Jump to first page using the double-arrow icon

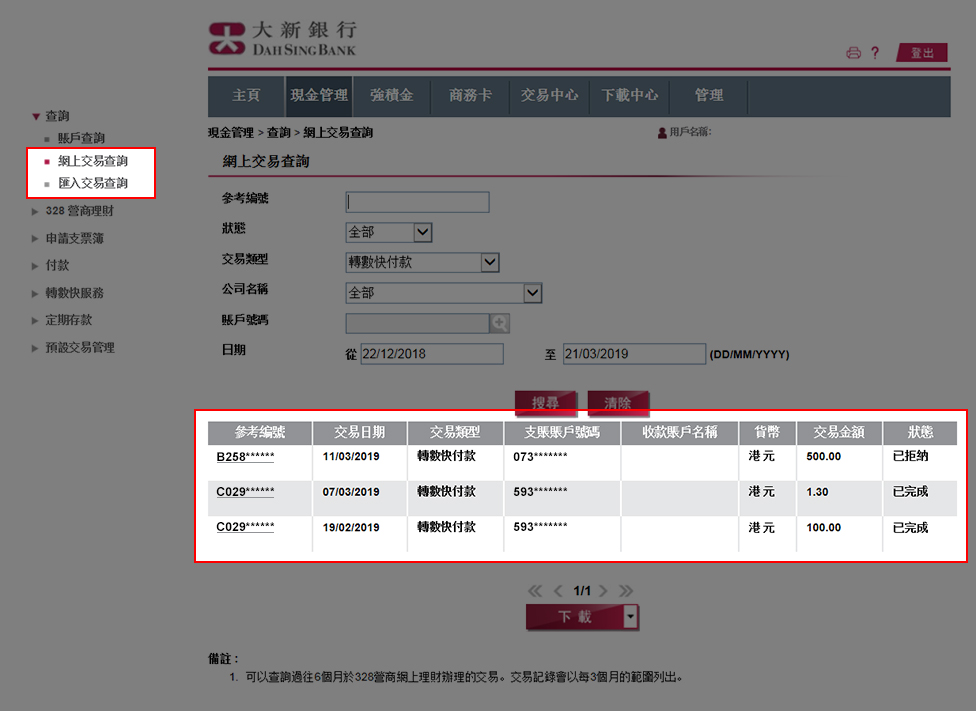point(537,591)
